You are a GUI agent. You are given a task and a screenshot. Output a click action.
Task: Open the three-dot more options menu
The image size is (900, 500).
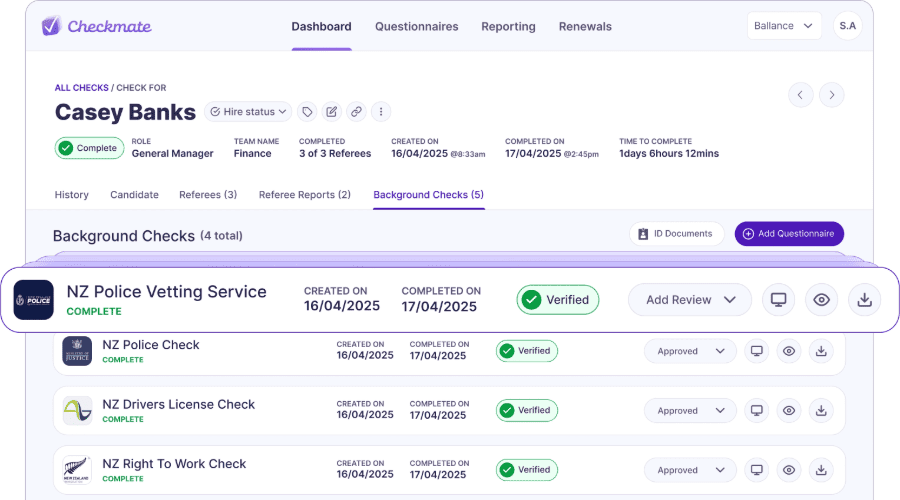point(380,112)
